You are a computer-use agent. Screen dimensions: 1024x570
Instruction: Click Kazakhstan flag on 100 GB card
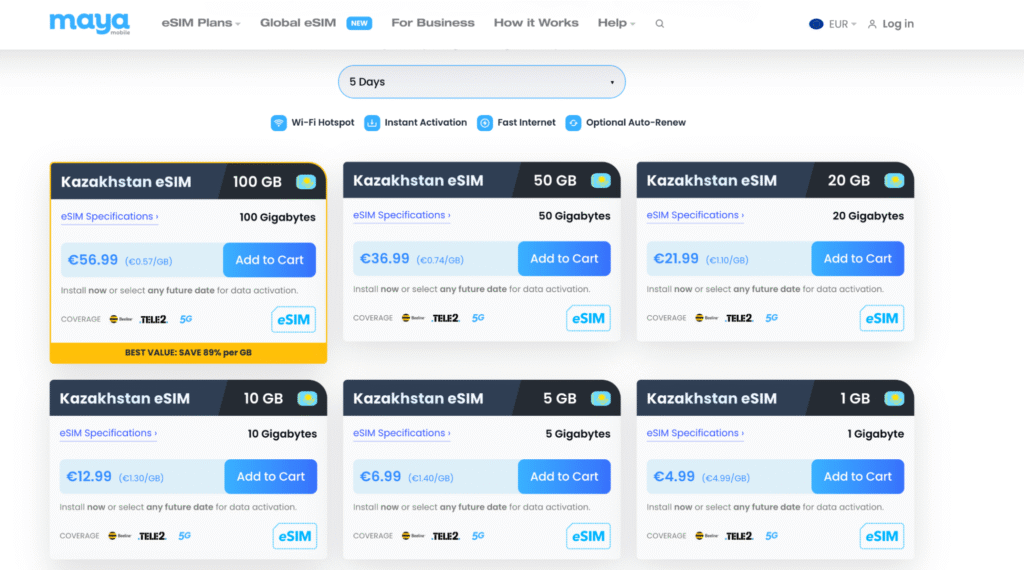306,182
